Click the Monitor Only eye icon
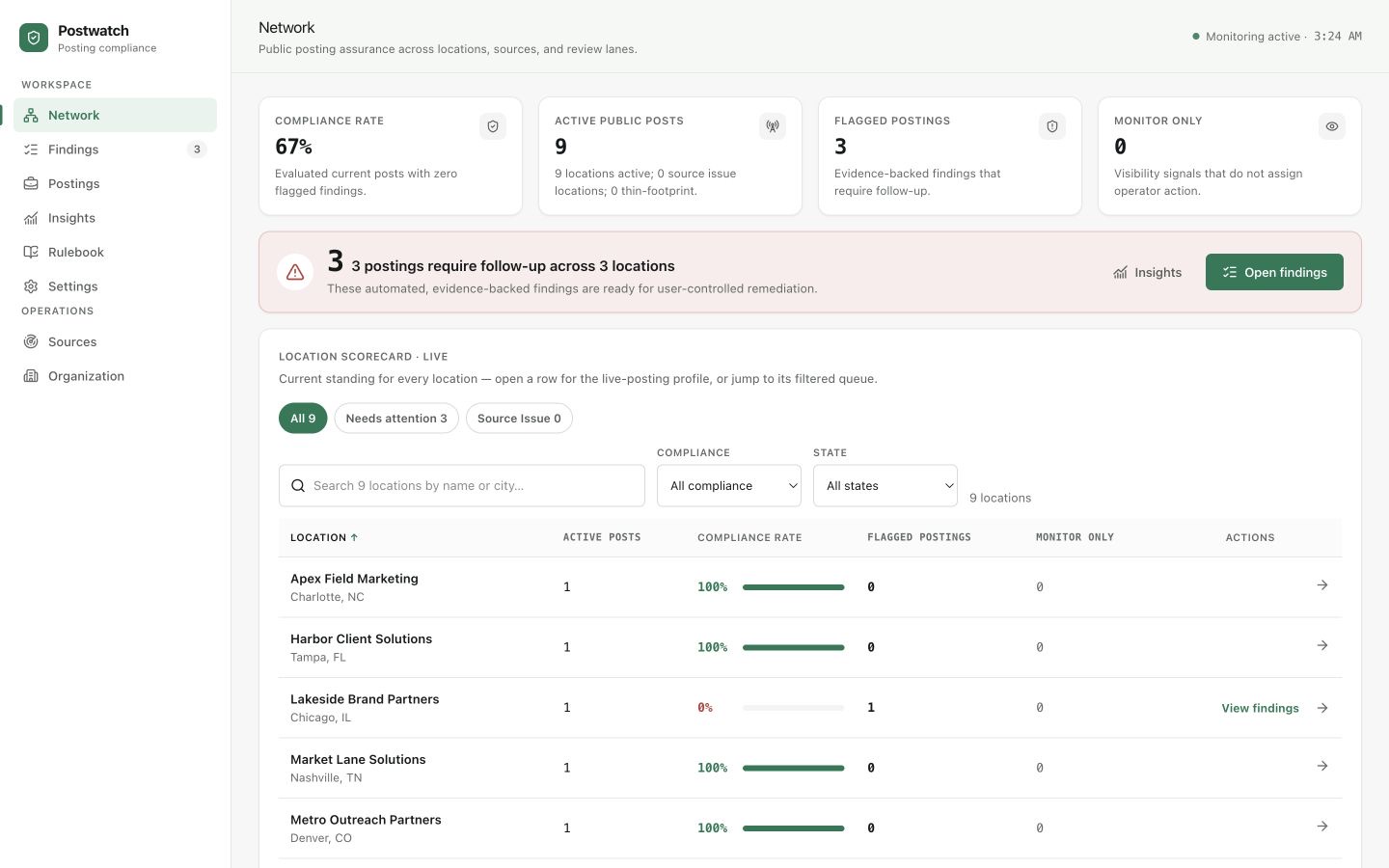The width and height of the screenshot is (1389, 868). (1332, 126)
